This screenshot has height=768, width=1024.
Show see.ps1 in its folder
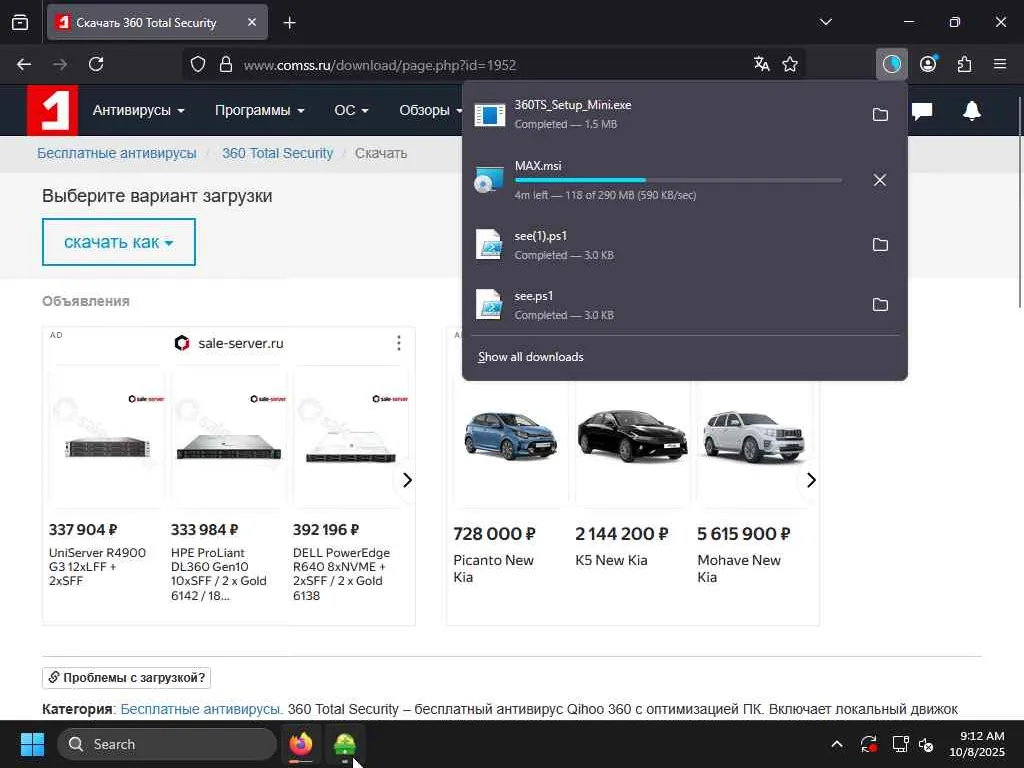click(x=880, y=305)
